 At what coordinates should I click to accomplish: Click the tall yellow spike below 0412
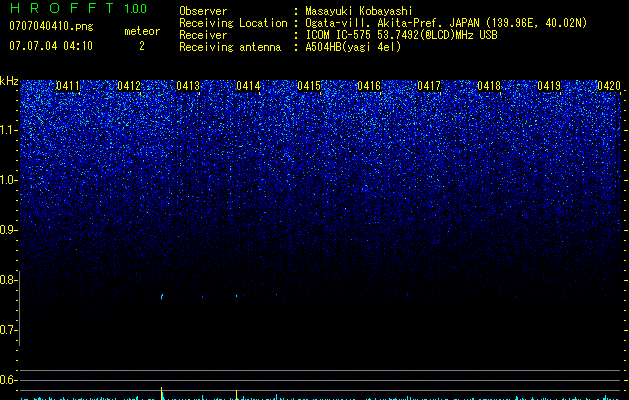click(162, 393)
